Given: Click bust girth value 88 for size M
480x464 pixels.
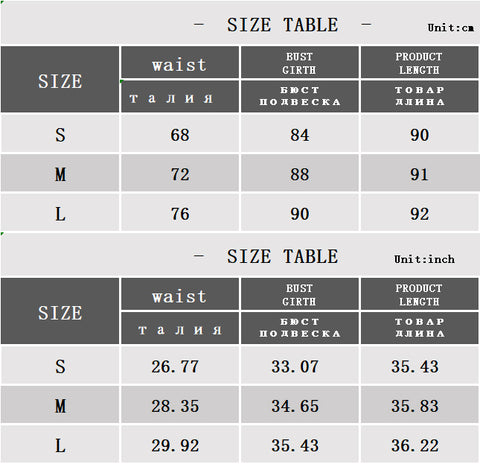Looking at the screenshot, I should pos(300,174).
